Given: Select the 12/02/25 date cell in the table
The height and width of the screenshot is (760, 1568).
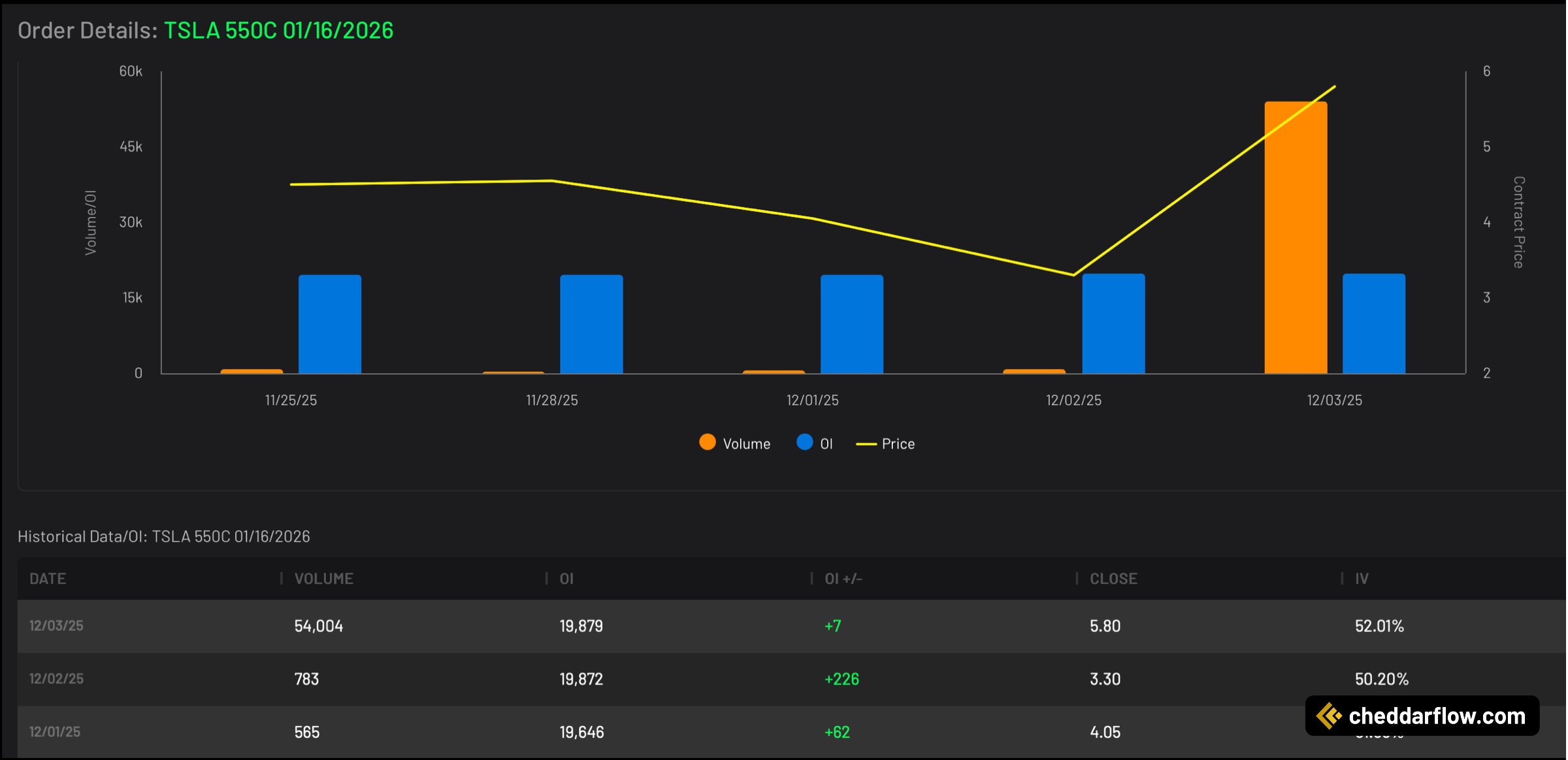Looking at the screenshot, I should coord(56,679).
